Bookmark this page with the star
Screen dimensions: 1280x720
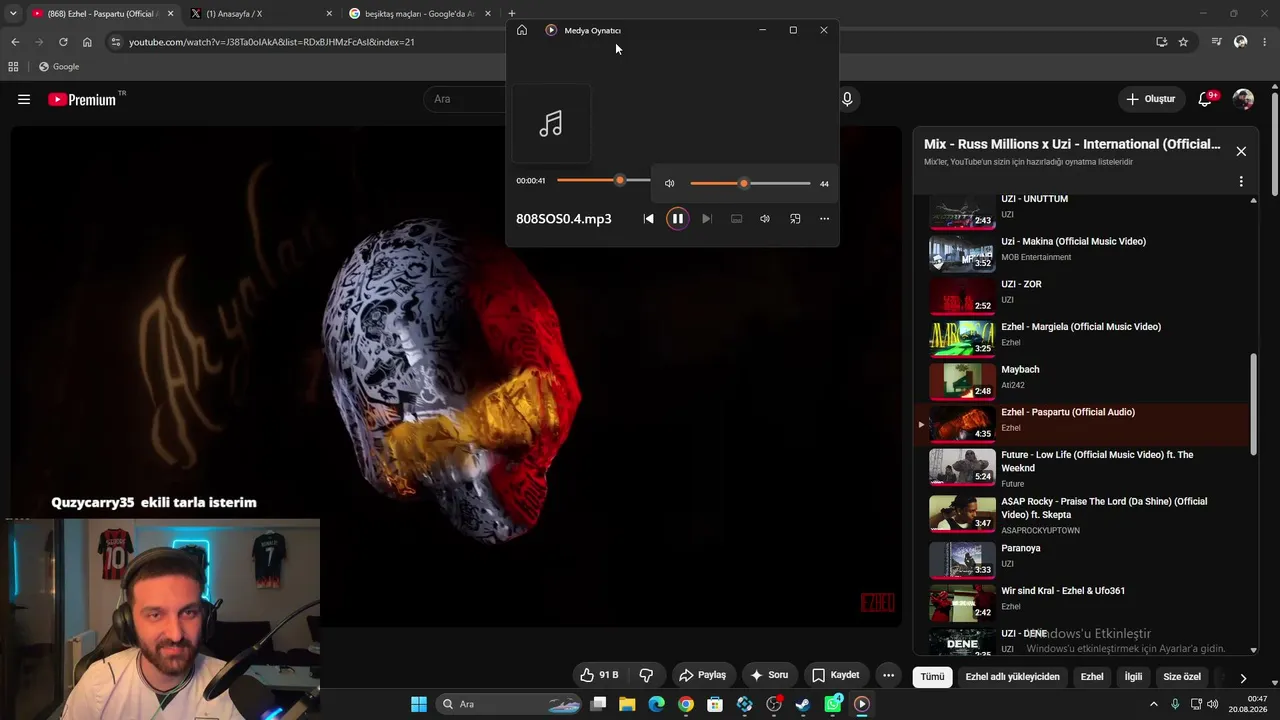[x=1183, y=42]
